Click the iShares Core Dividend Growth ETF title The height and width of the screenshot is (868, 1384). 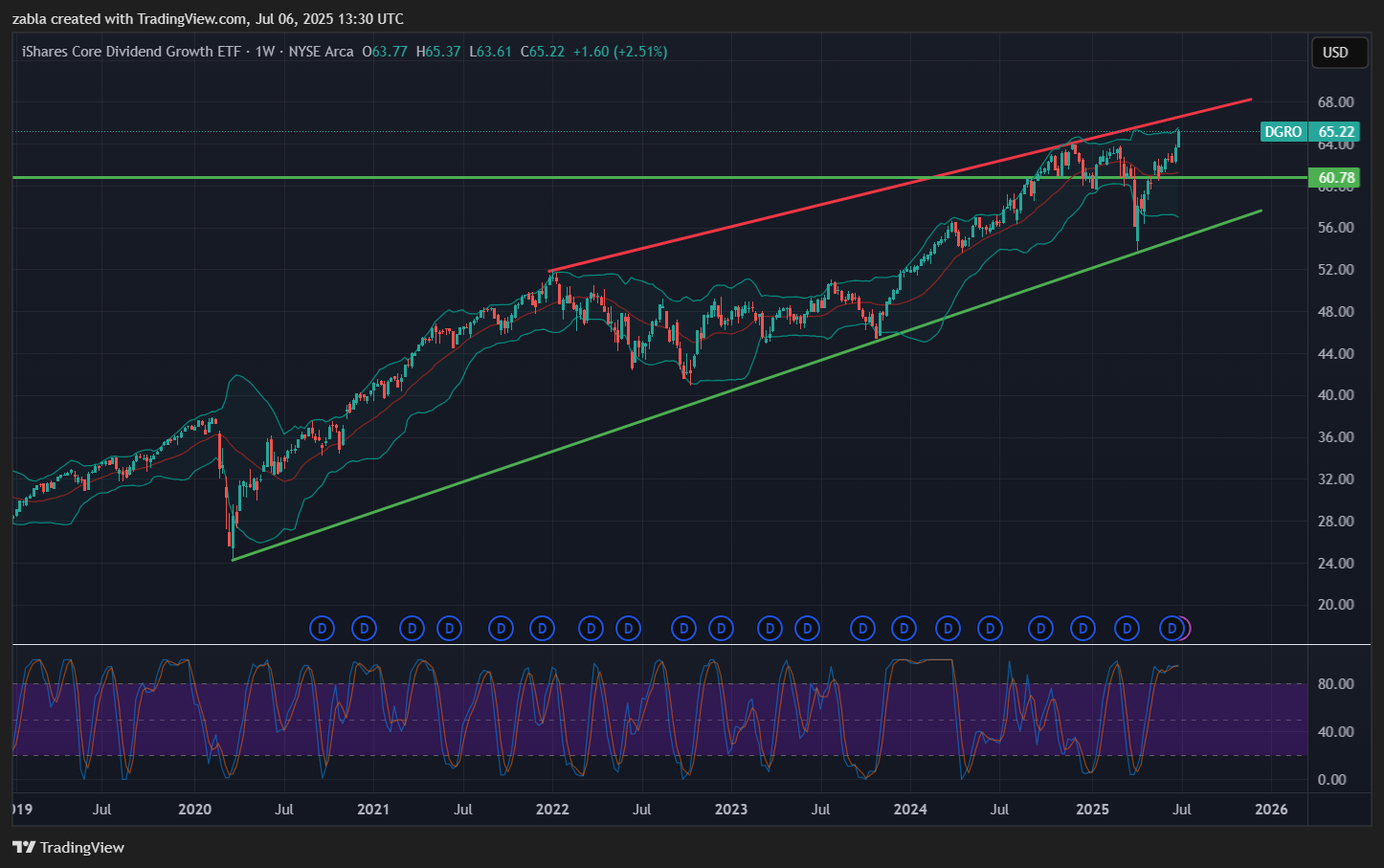pos(131,52)
